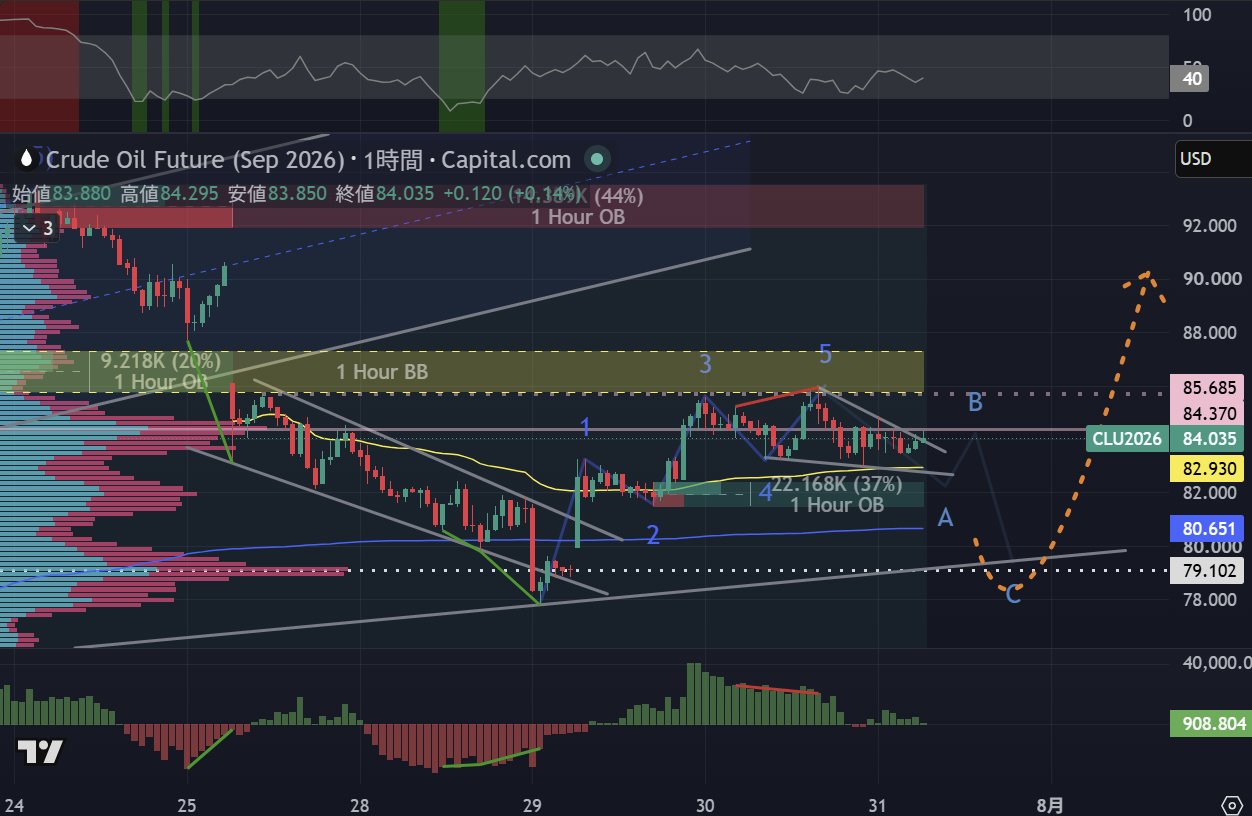Click the 84.370 price label

point(1210,413)
